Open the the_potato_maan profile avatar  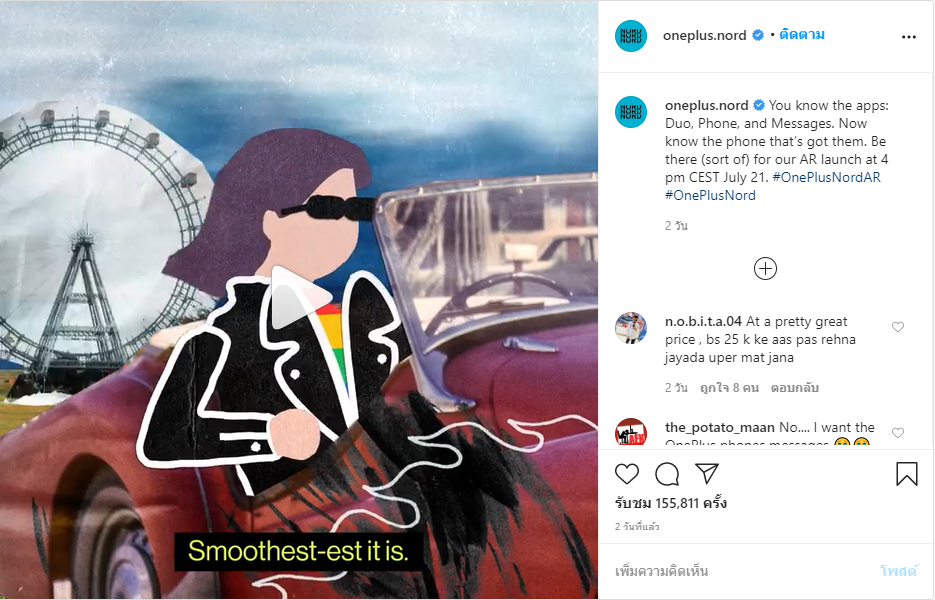(631, 432)
